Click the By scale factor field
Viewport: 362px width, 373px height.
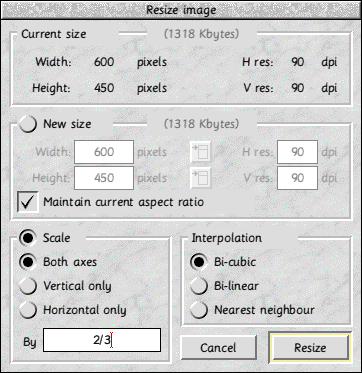pos(102,340)
